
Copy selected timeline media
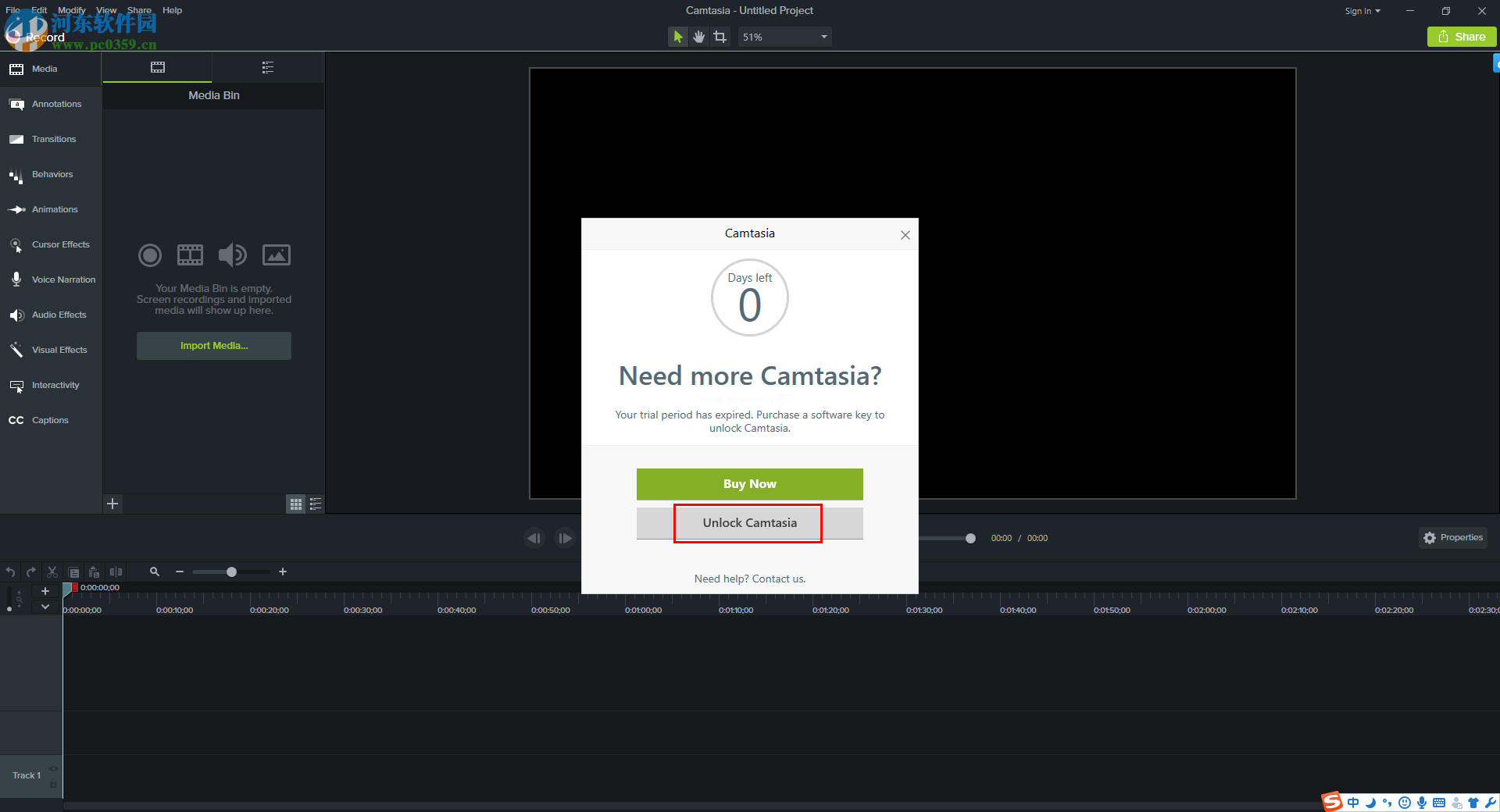tap(73, 572)
